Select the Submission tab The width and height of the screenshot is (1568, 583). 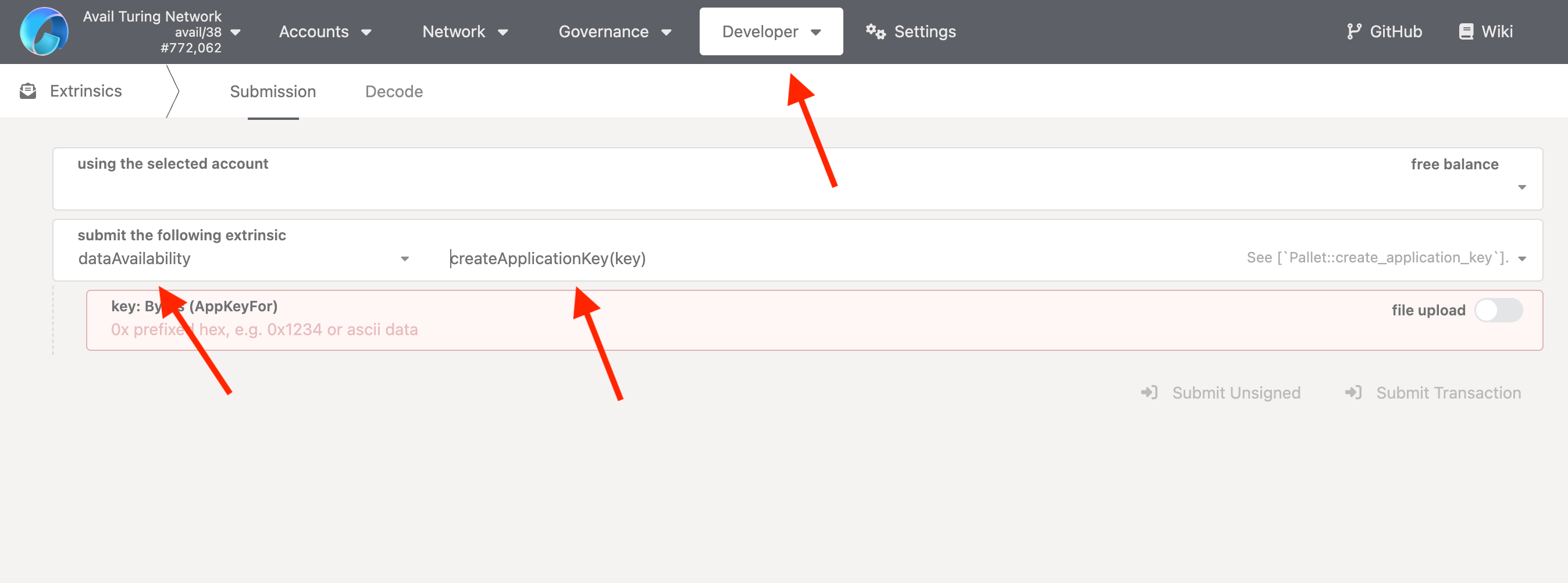(x=273, y=91)
